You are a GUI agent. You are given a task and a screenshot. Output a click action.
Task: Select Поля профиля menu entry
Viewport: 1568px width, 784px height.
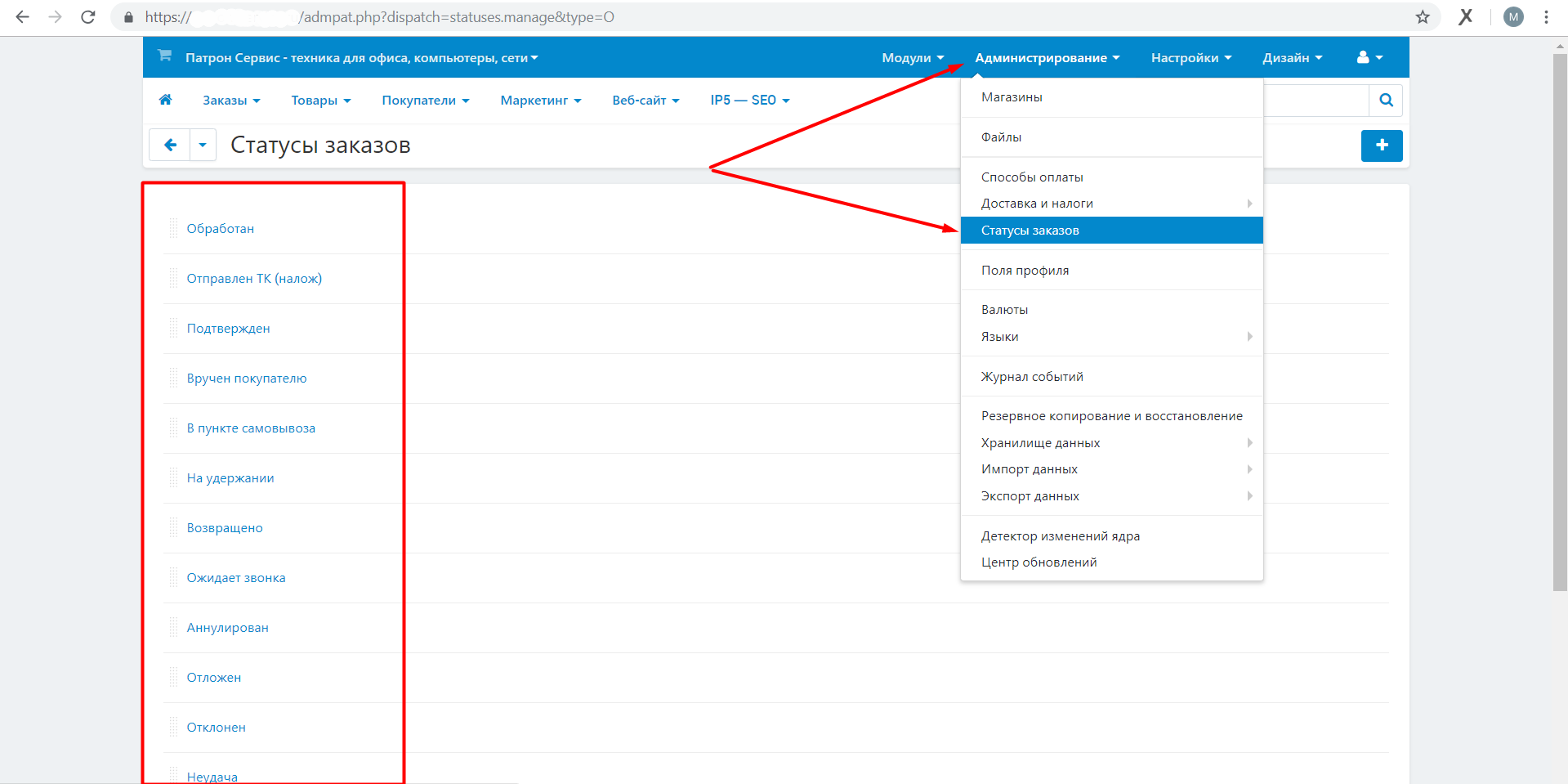click(1112, 270)
